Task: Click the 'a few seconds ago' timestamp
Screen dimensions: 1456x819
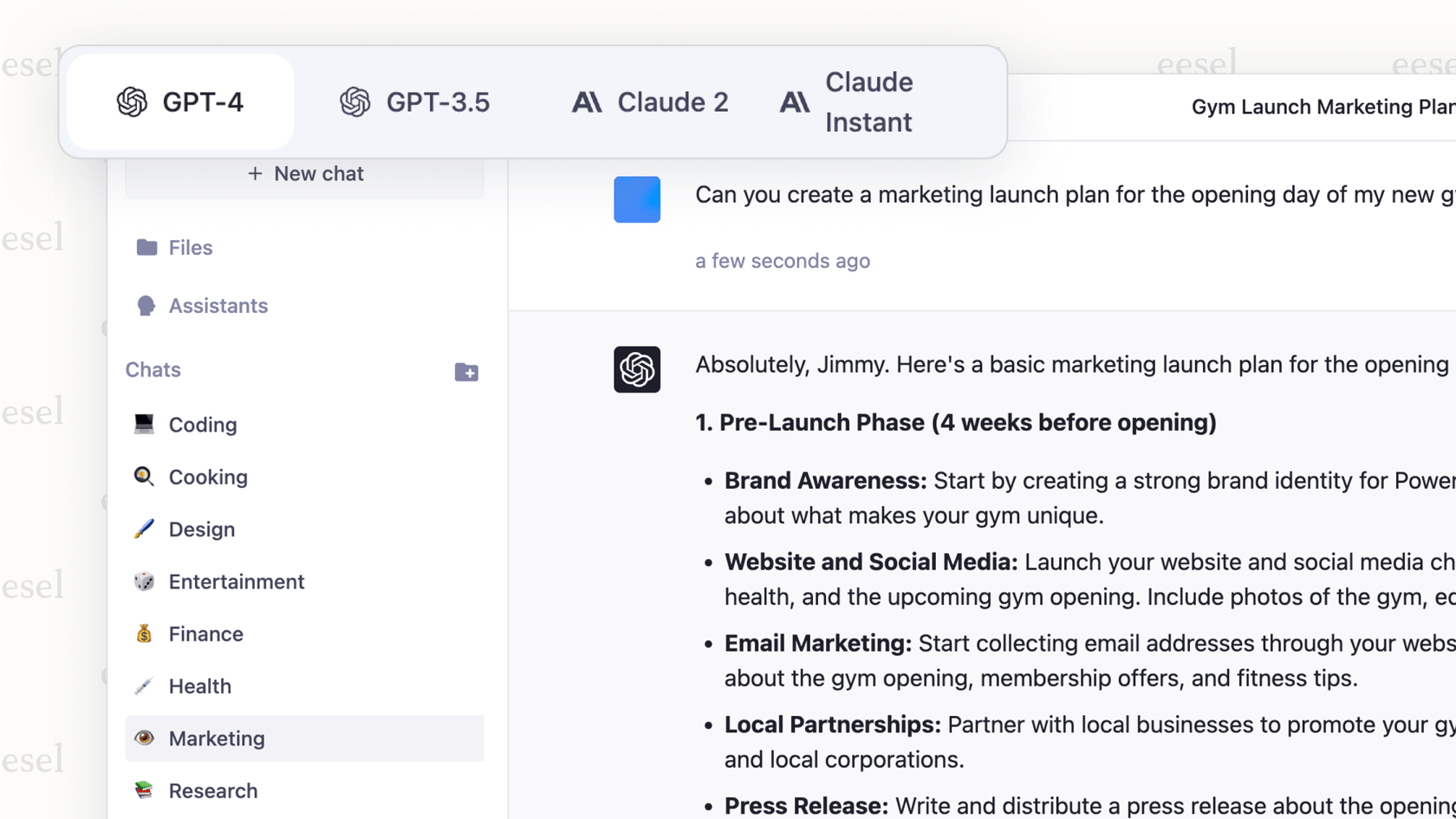Action: 782,261
